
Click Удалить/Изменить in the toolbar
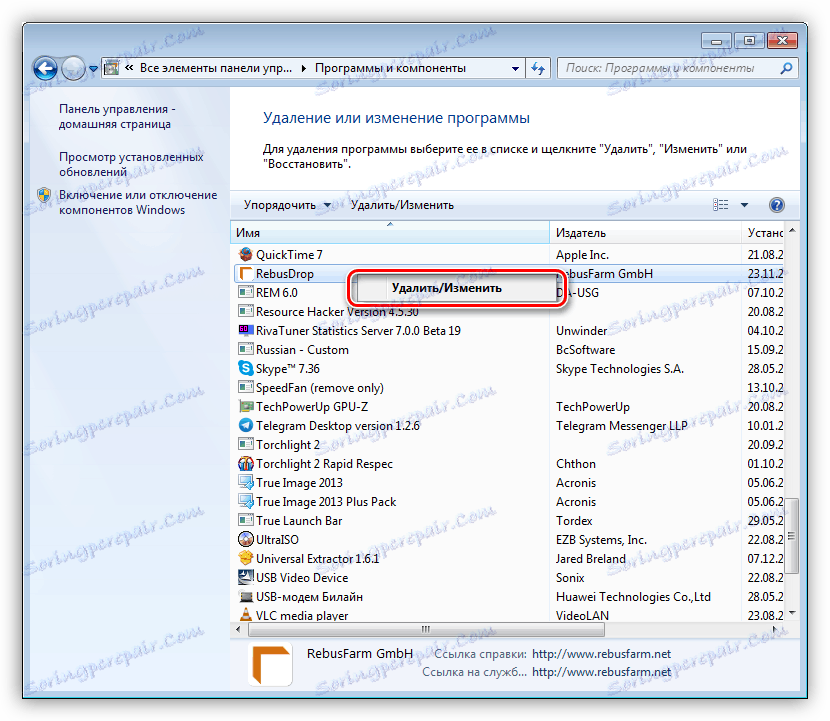click(402, 205)
